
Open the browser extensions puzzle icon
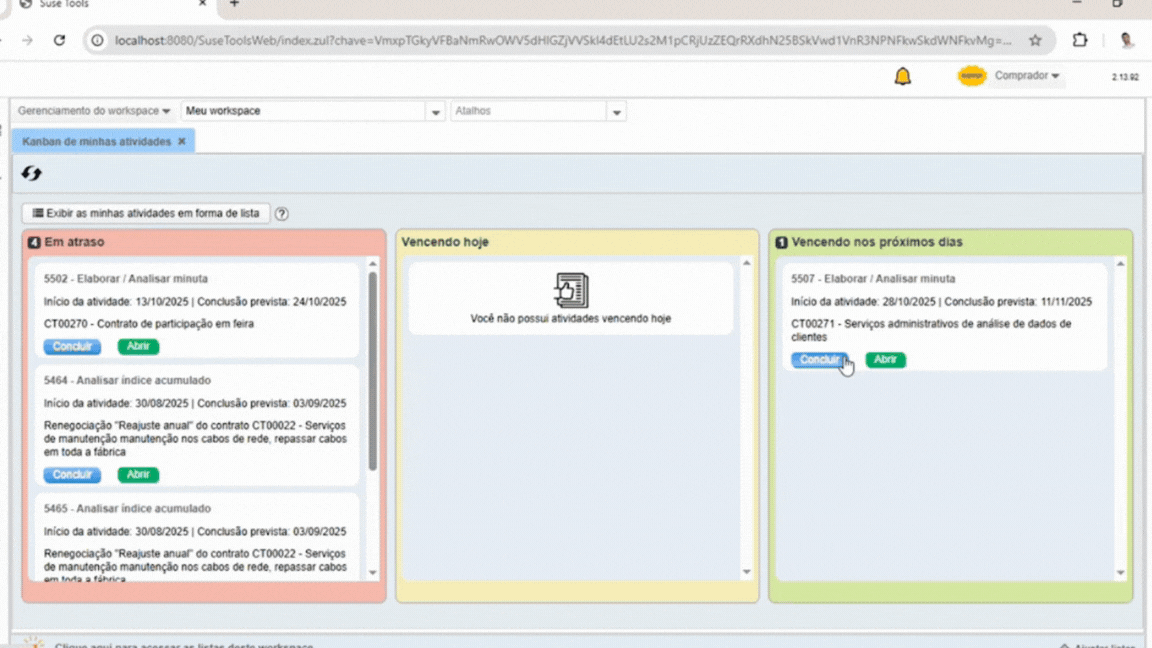point(1080,40)
